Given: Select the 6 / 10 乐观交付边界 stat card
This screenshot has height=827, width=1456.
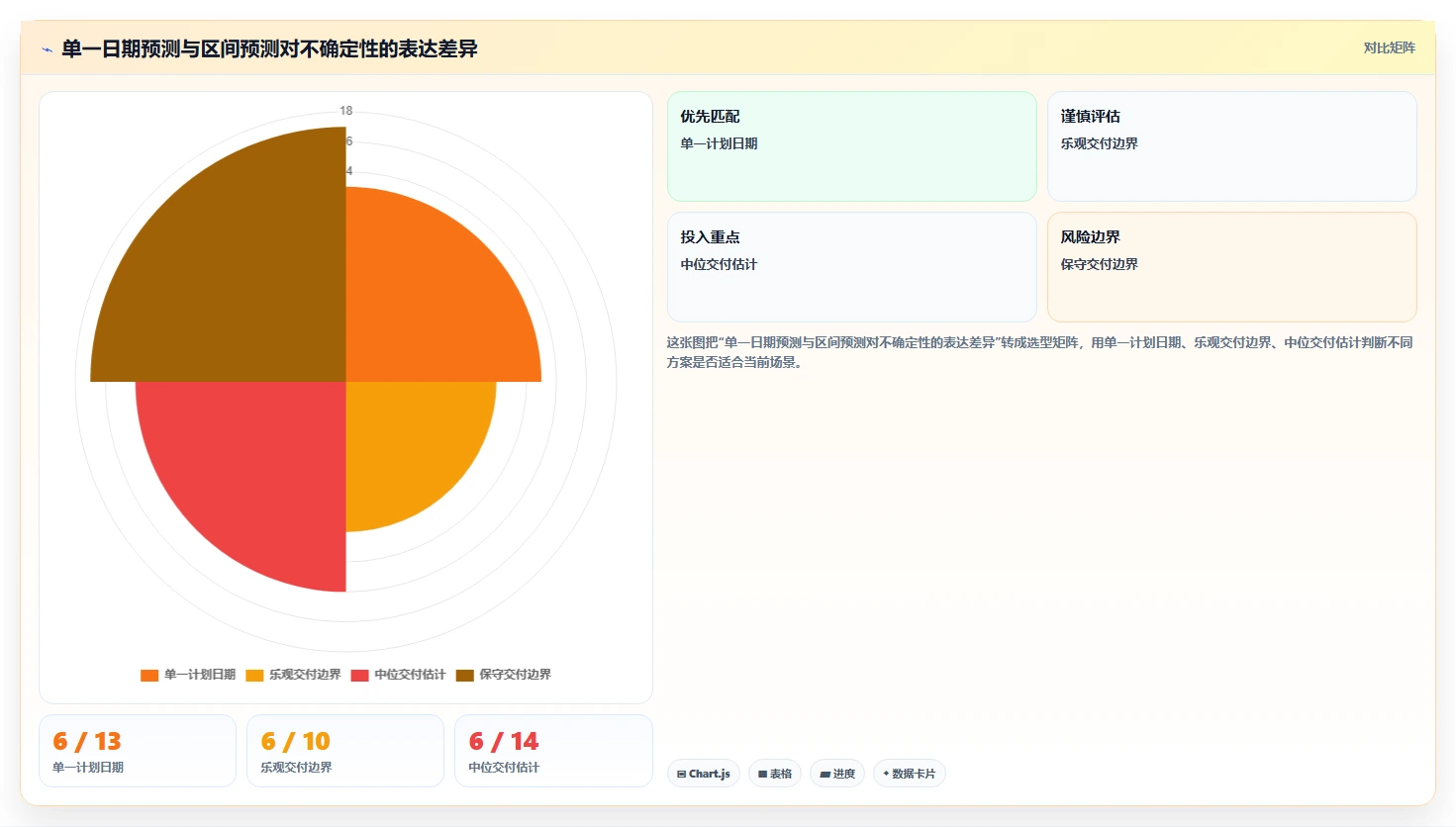Looking at the screenshot, I should click(x=345, y=751).
